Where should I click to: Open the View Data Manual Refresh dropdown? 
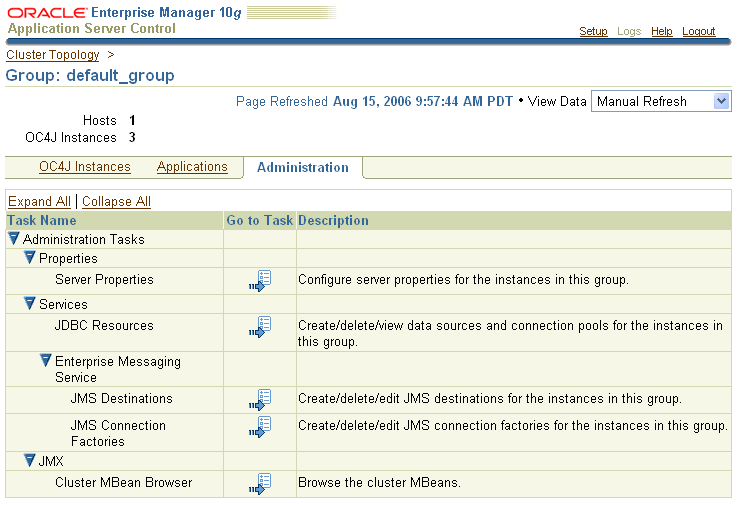pos(661,101)
